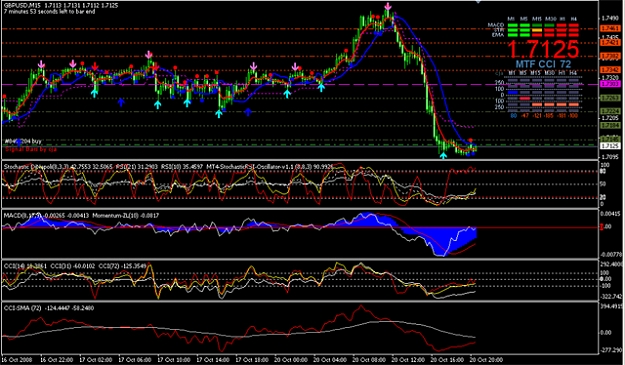Click the large red 1.7125 price display

(543, 49)
